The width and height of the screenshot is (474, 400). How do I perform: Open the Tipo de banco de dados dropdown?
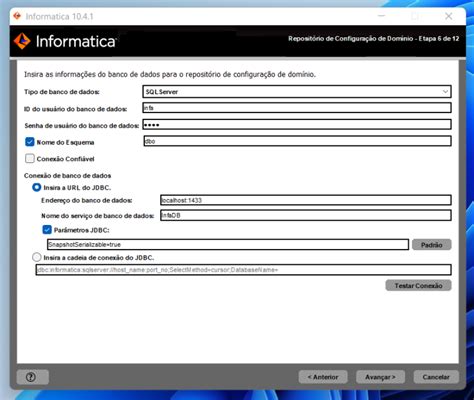(x=297, y=92)
